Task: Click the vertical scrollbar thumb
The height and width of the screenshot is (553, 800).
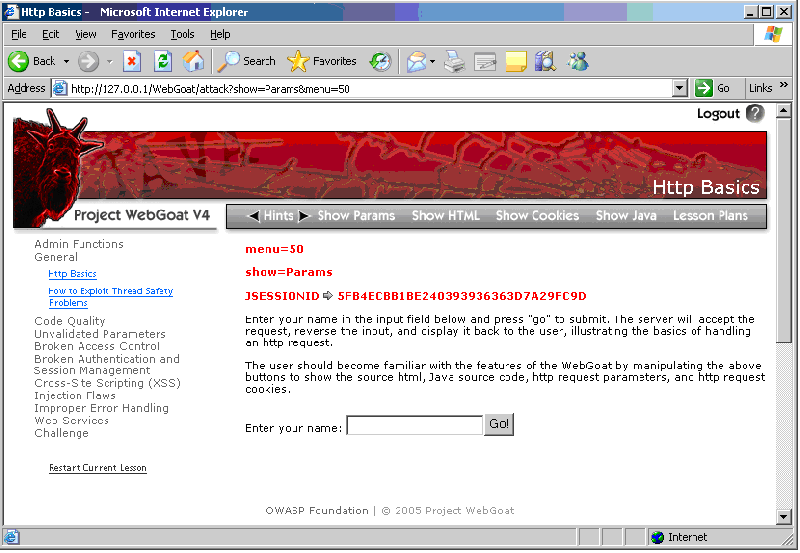Action: (x=784, y=231)
